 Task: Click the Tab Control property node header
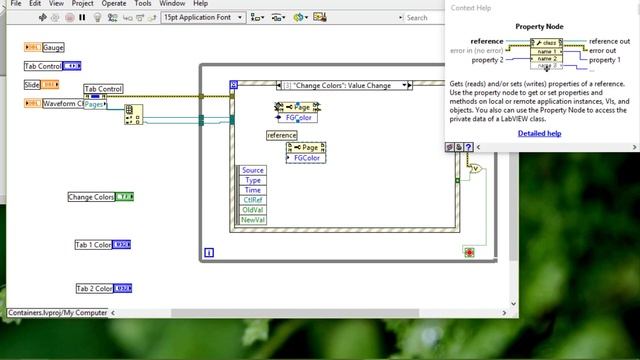[95, 96]
